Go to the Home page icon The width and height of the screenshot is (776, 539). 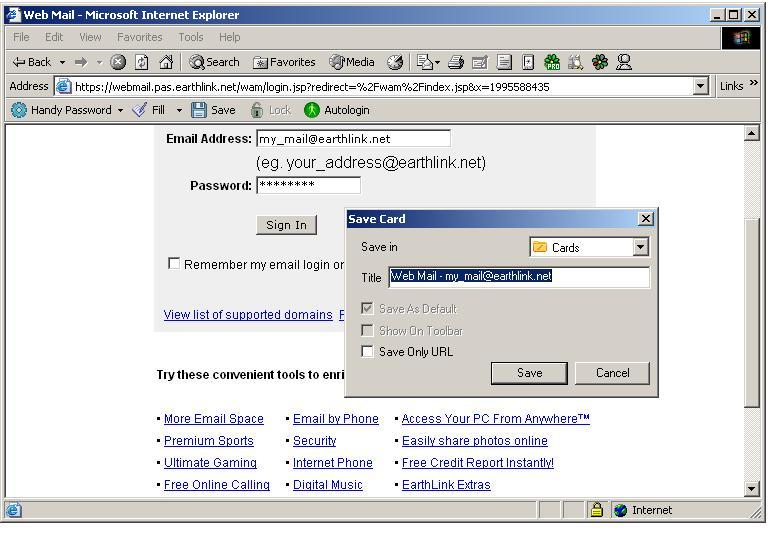pyautogui.click(x=166, y=62)
